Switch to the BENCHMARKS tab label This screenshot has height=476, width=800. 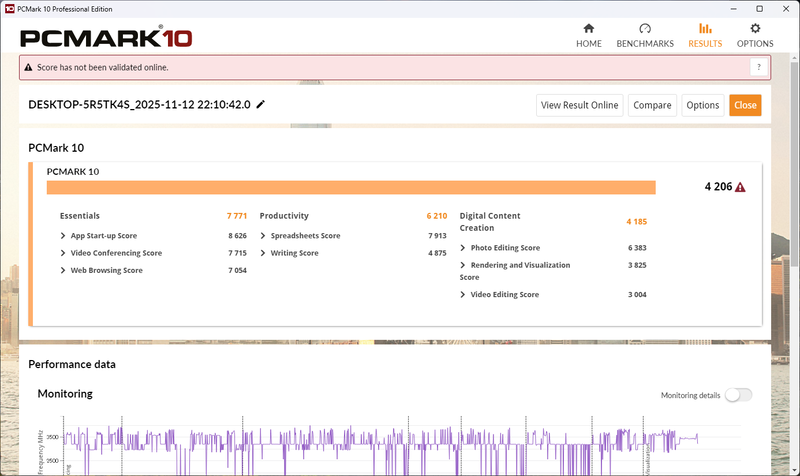click(645, 44)
